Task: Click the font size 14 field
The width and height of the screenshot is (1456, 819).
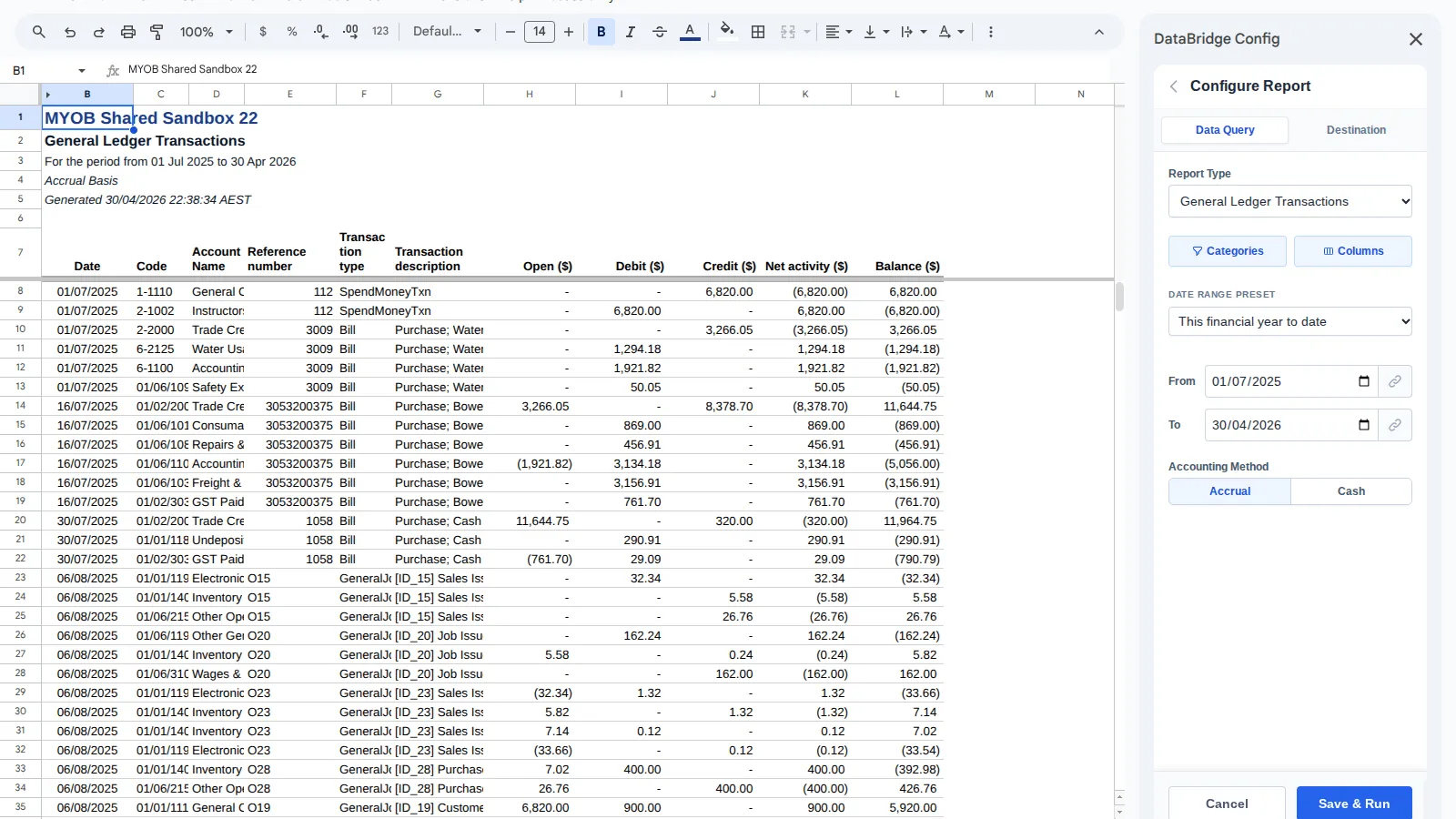Action: 540,32
